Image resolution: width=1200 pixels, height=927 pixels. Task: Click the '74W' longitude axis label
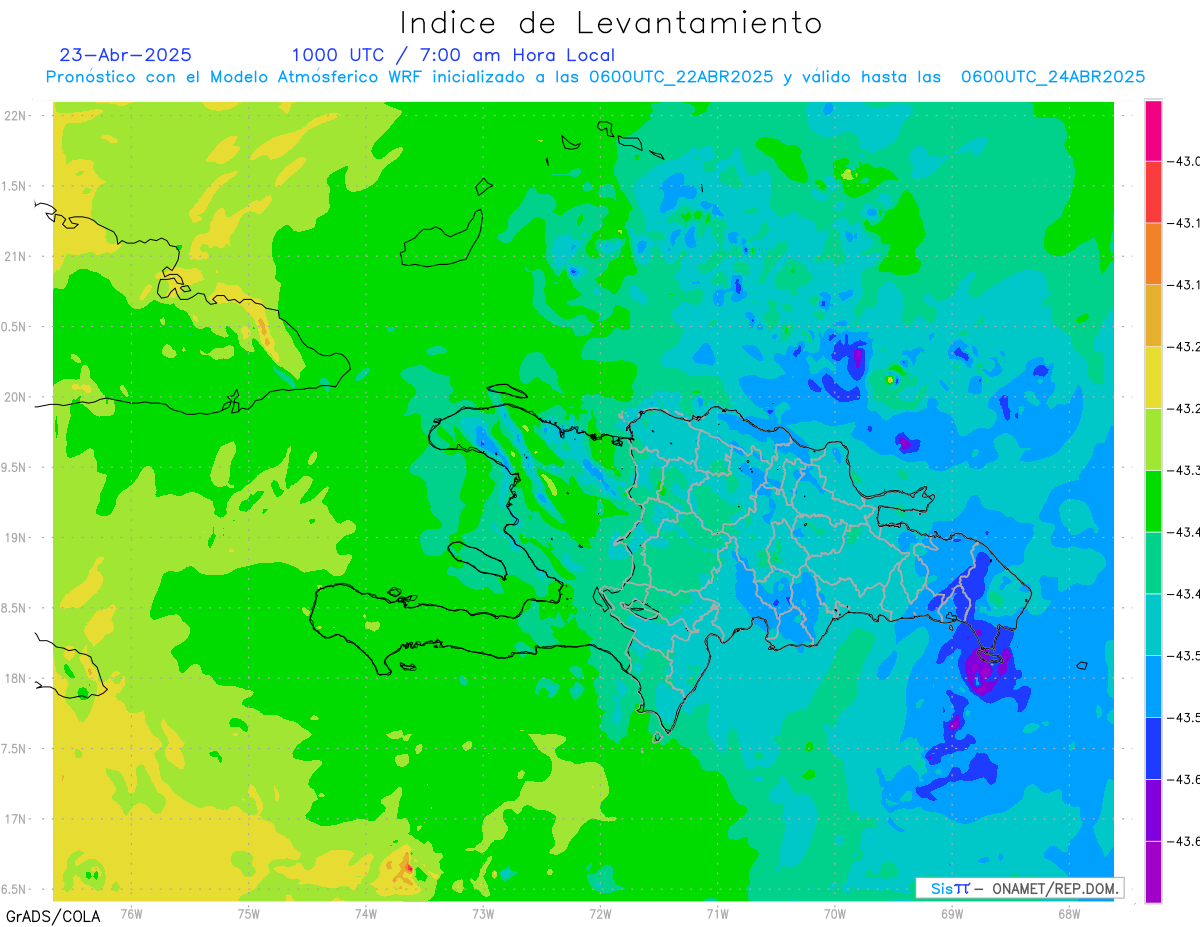tap(366, 913)
